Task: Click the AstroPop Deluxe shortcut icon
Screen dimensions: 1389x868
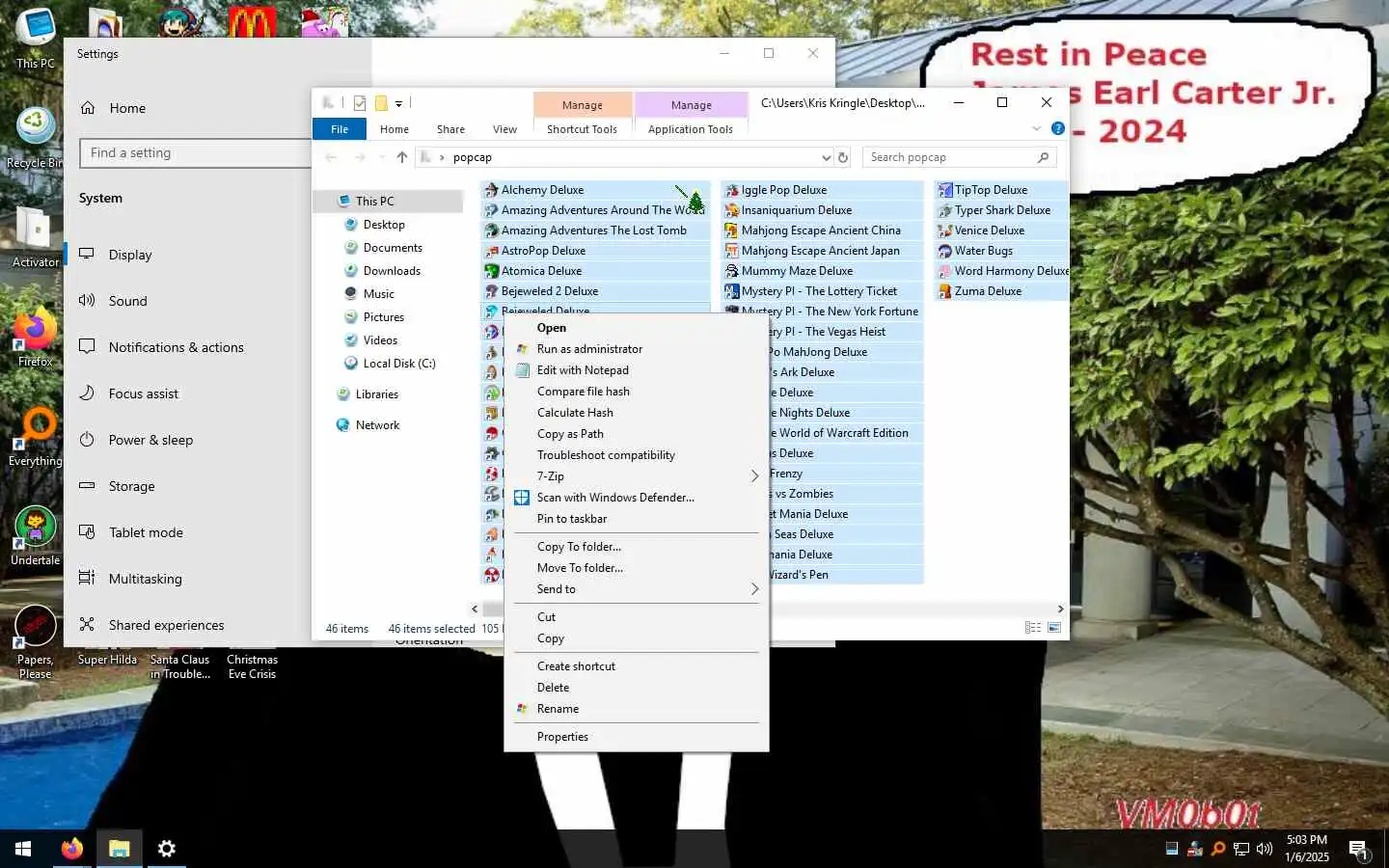Action: click(x=492, y=251)
